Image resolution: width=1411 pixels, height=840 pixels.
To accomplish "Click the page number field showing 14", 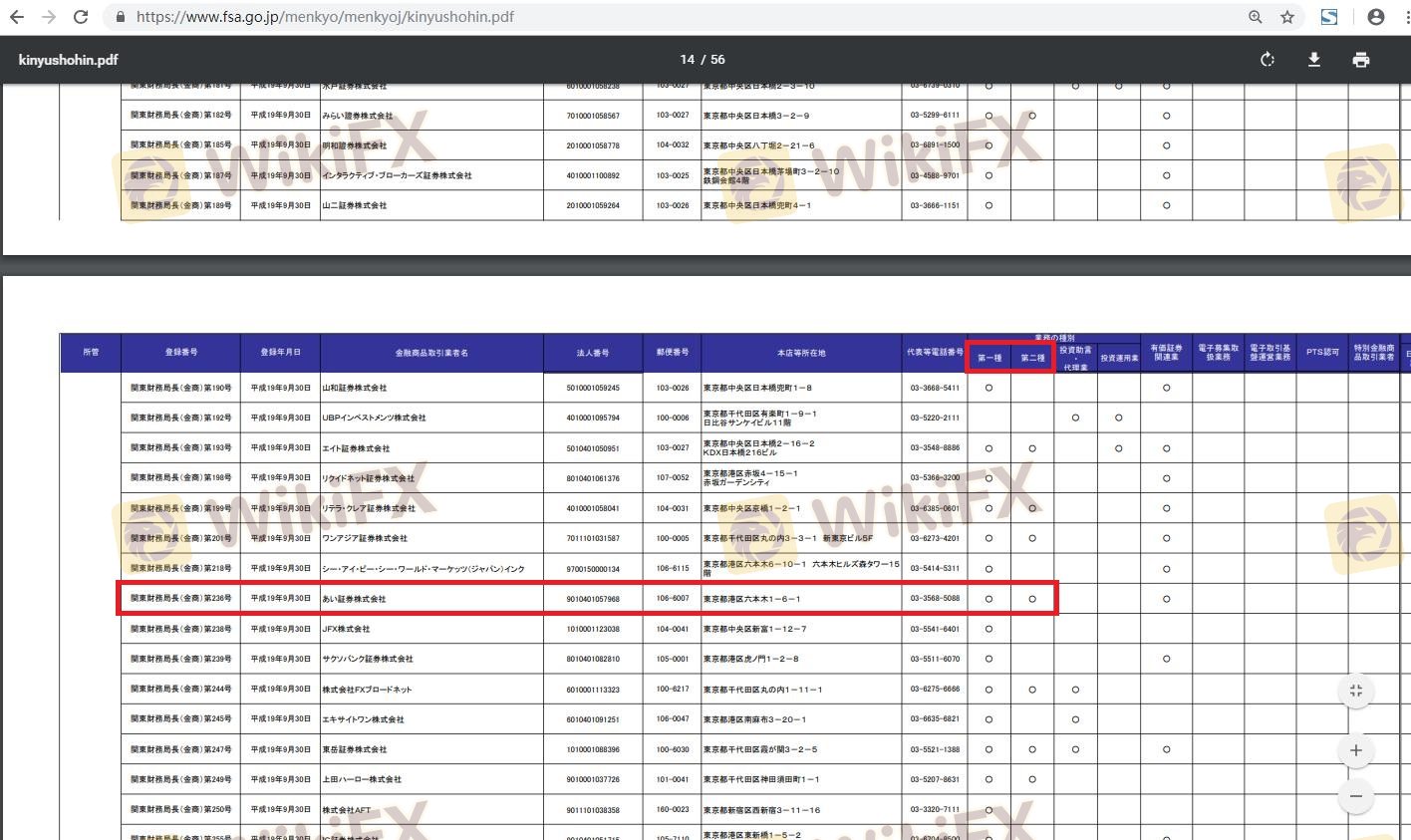I will 687,60.
